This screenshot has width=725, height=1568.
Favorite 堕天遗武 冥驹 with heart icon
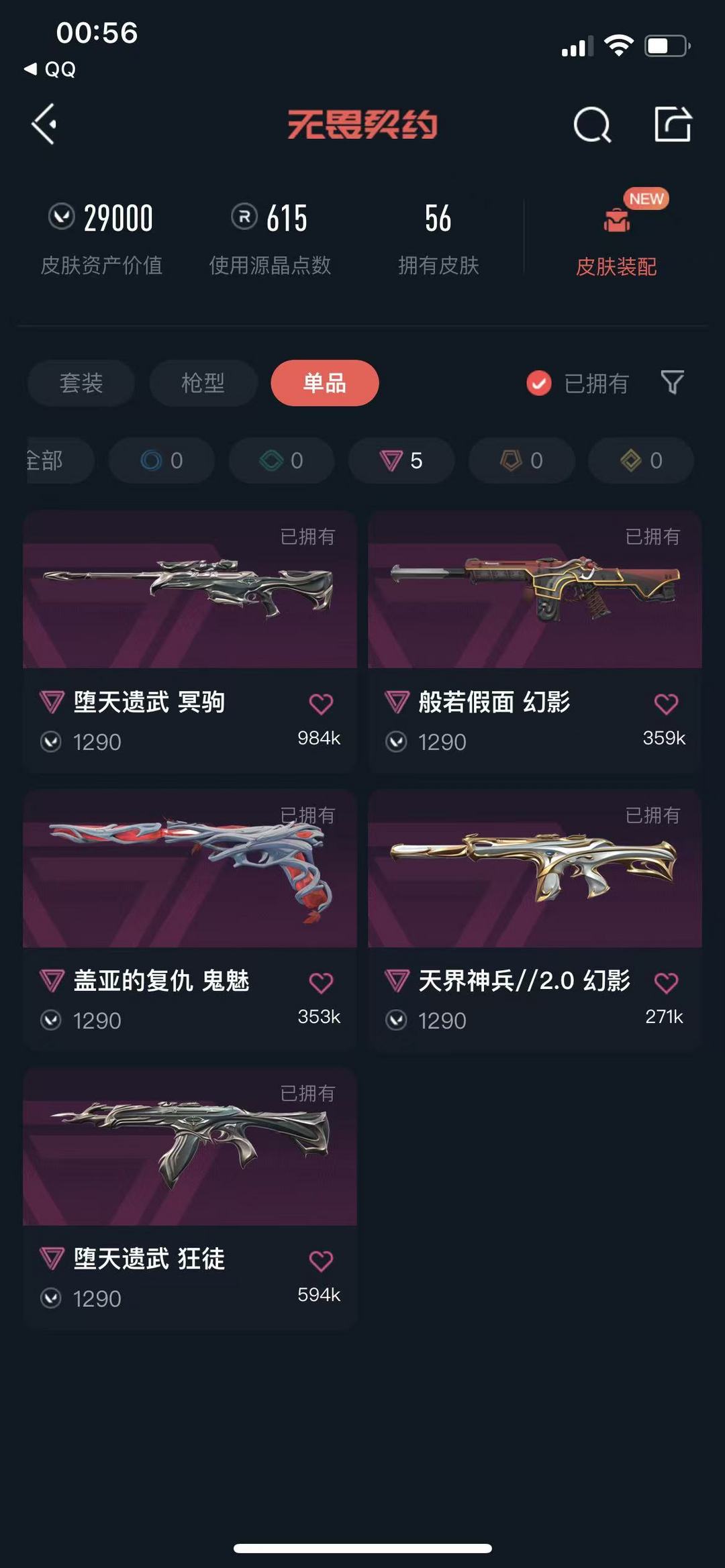click(x=321, y=704)
